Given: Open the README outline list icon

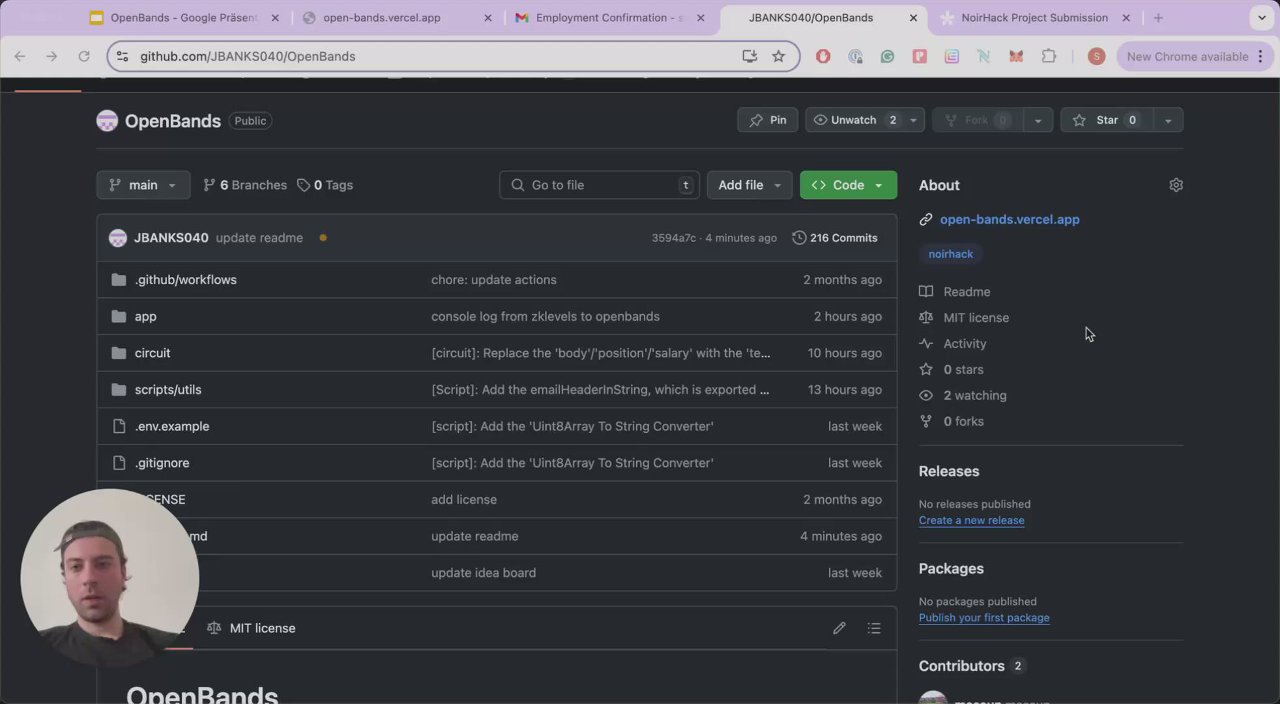Looking at the screenshot, I should coord(874,628).
